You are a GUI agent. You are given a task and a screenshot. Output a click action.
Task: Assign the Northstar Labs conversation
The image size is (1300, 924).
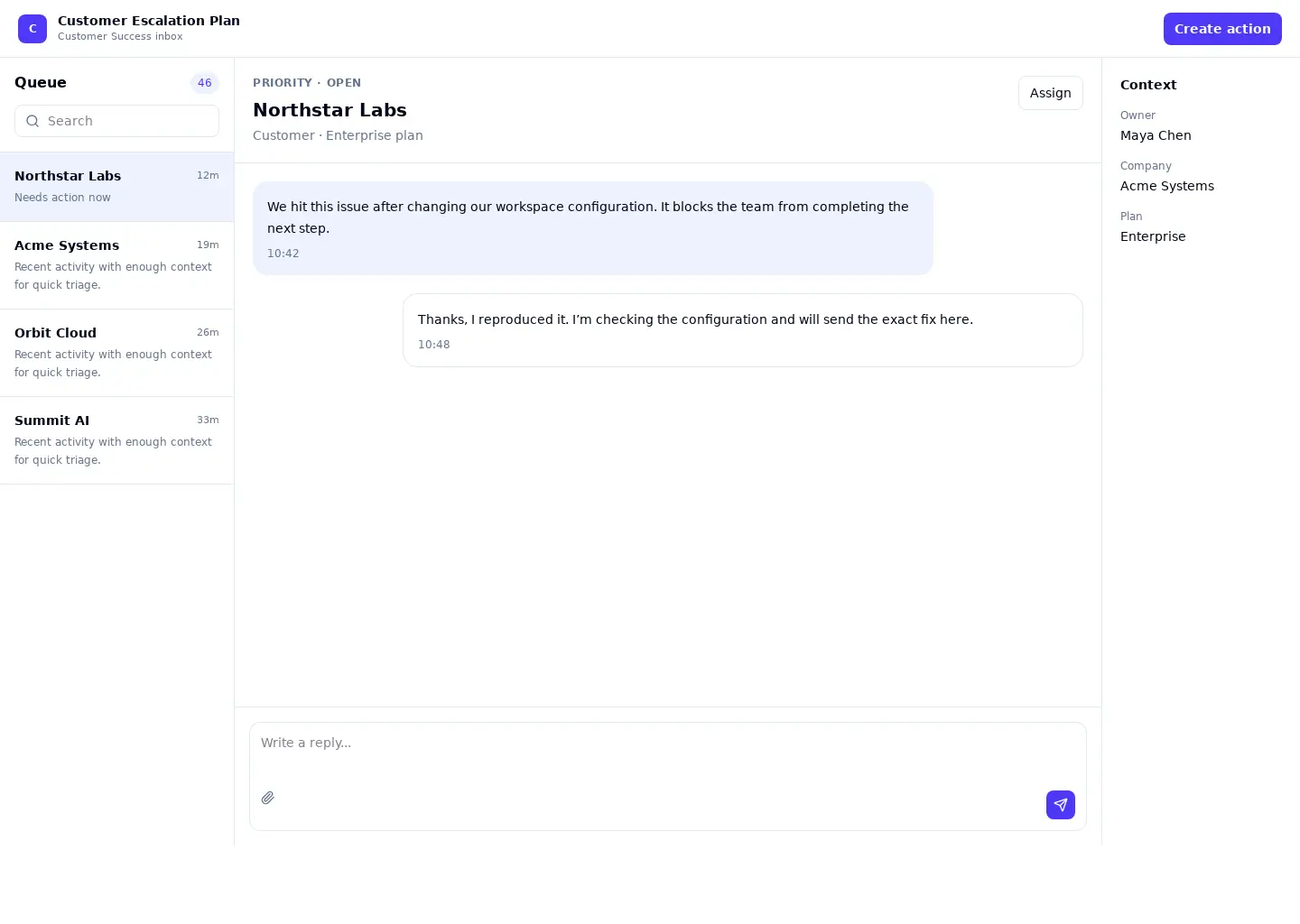click(x=1051, y=93)
